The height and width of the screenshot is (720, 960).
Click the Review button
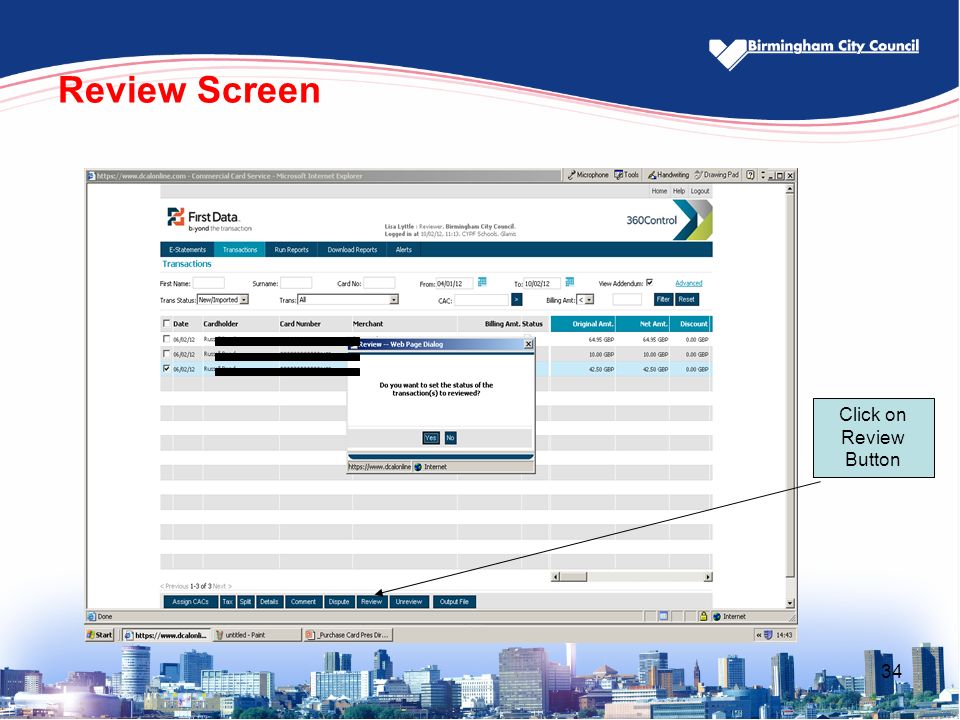coord(372,602)
